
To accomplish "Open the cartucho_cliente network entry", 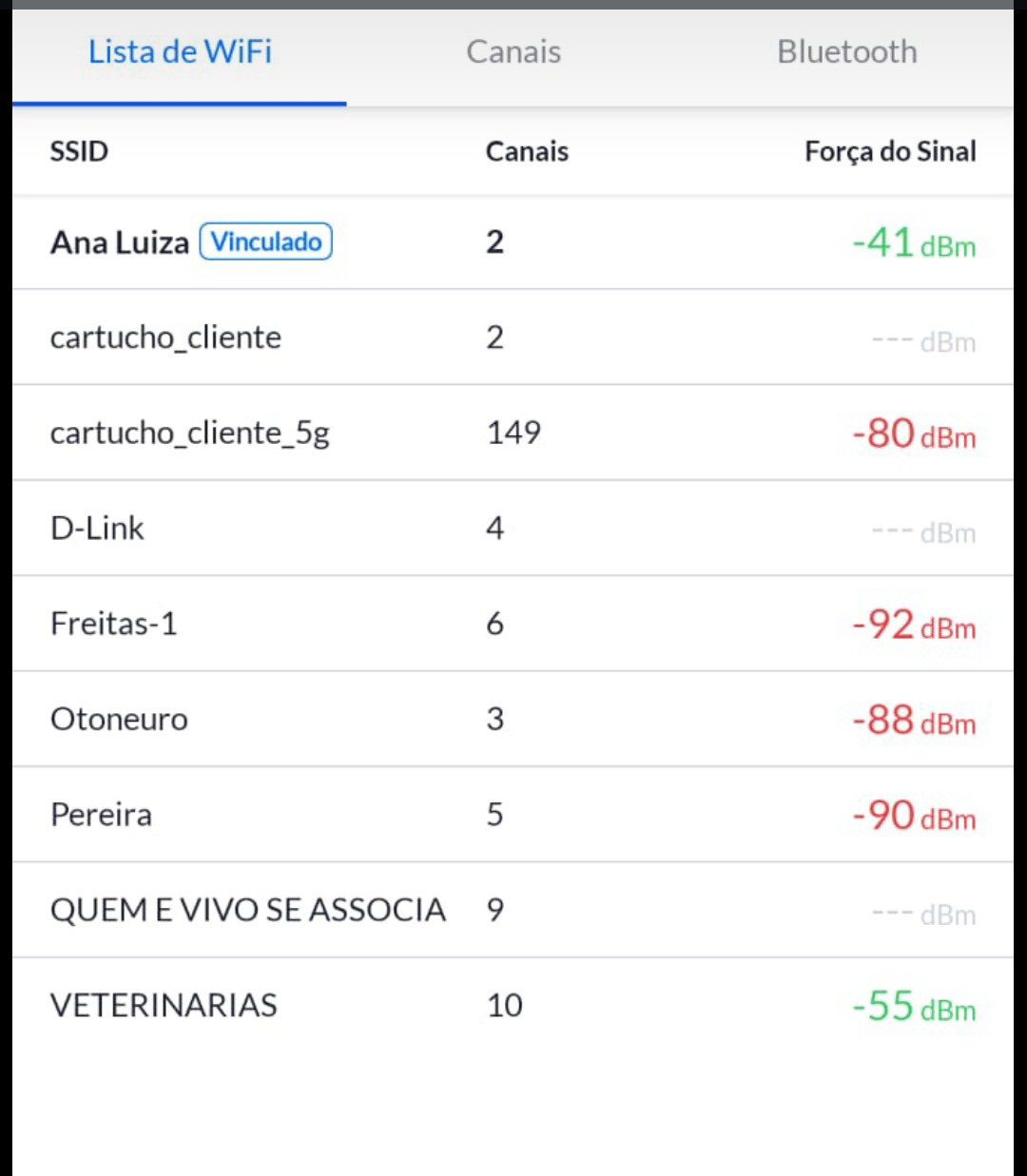I will 165,337.
